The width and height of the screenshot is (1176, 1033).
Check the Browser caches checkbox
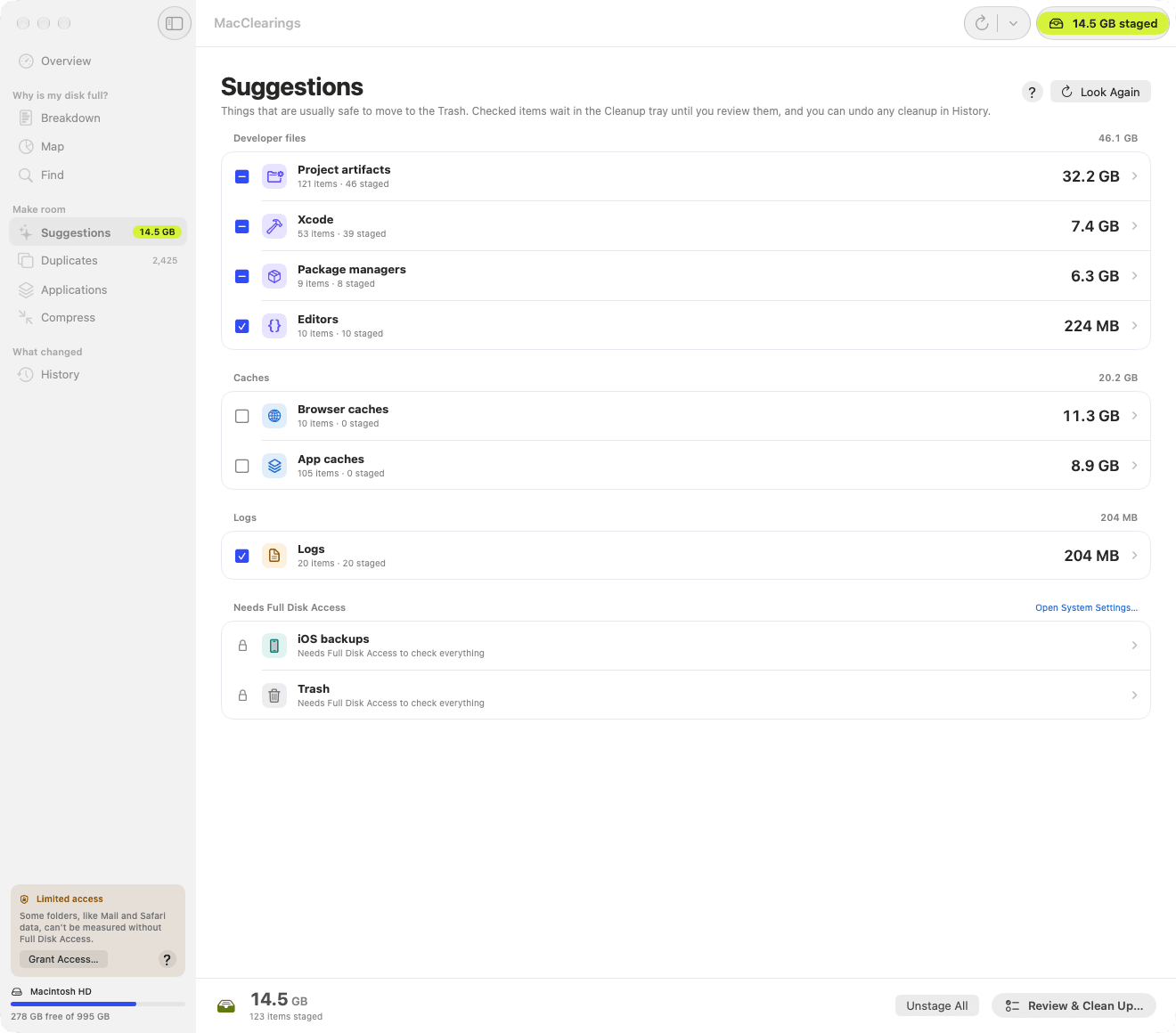coord(242,416)
